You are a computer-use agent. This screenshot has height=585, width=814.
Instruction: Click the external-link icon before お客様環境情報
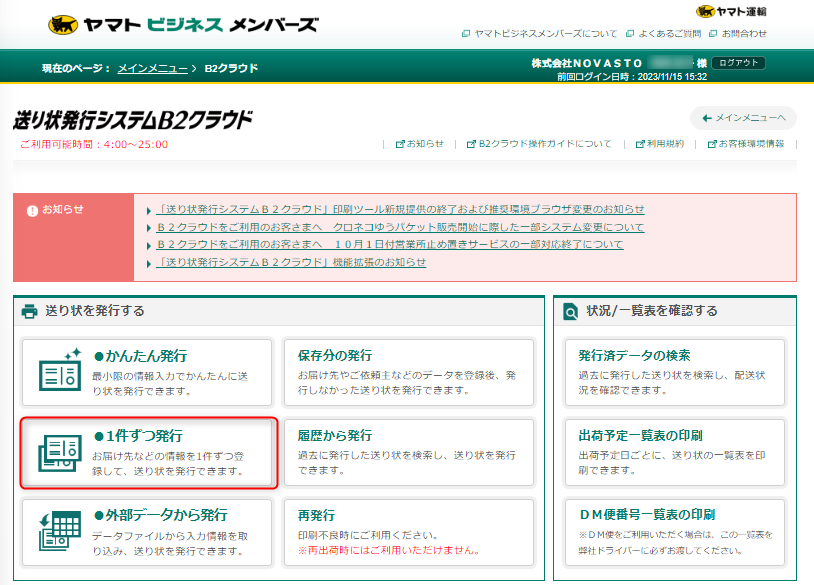click(712, 144)
